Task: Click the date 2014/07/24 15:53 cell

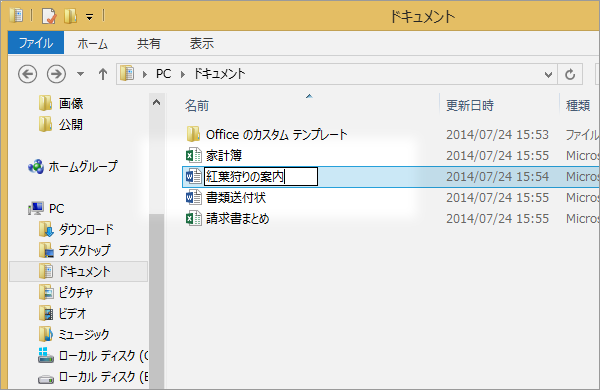Action: (497, 135)
